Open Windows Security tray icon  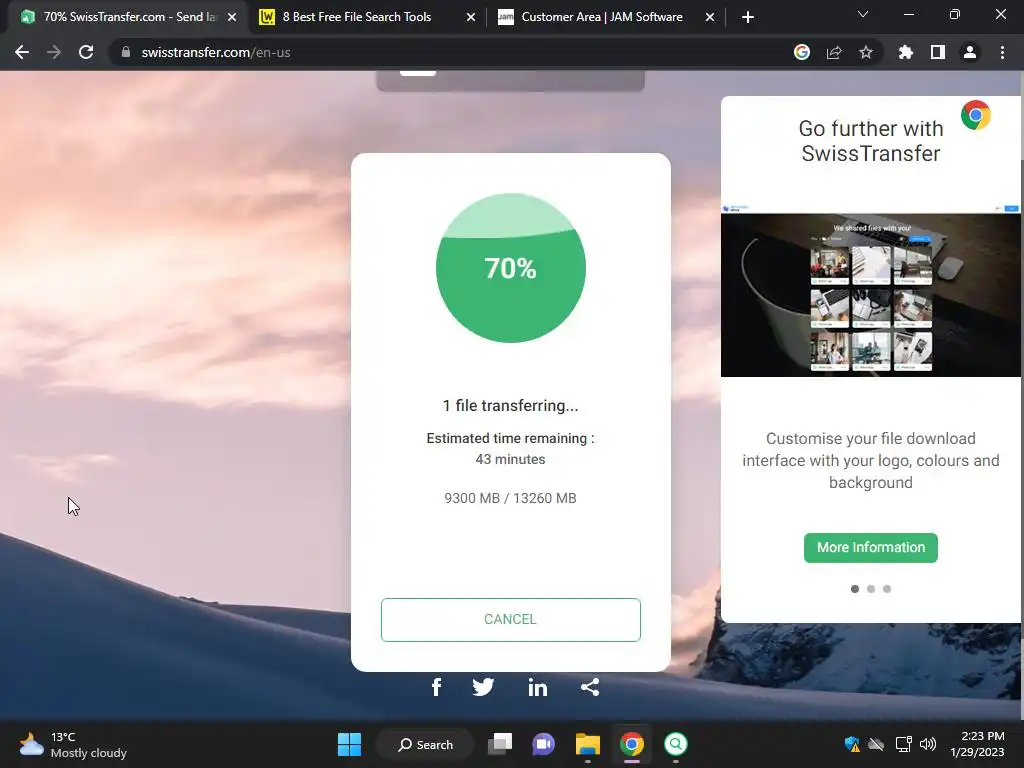(852, 744)
